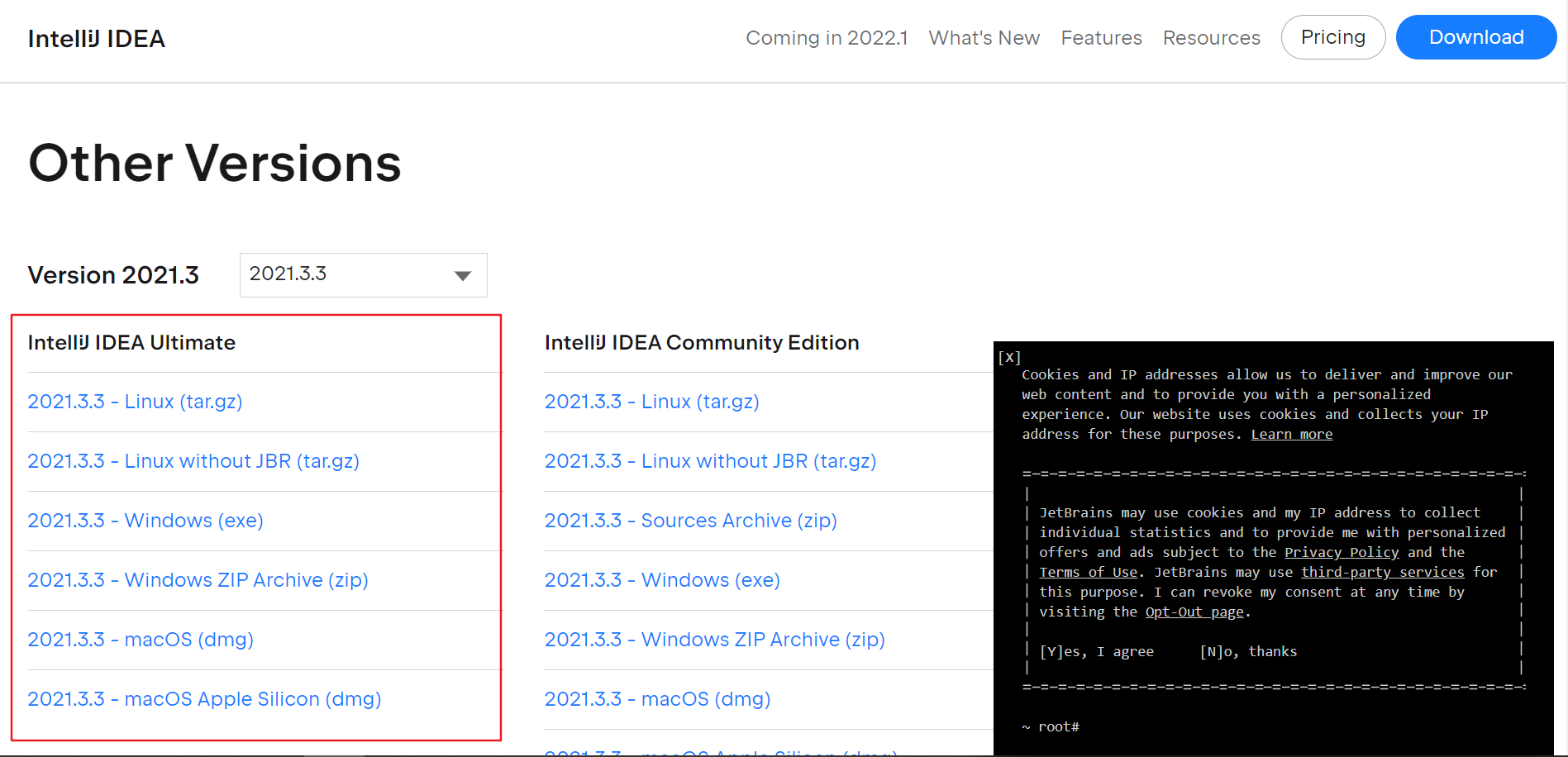Image resolution: width=1568 pixels, height=757 pixels.
Task: Open the Privacy Policy link
Action: (1342, 552)
